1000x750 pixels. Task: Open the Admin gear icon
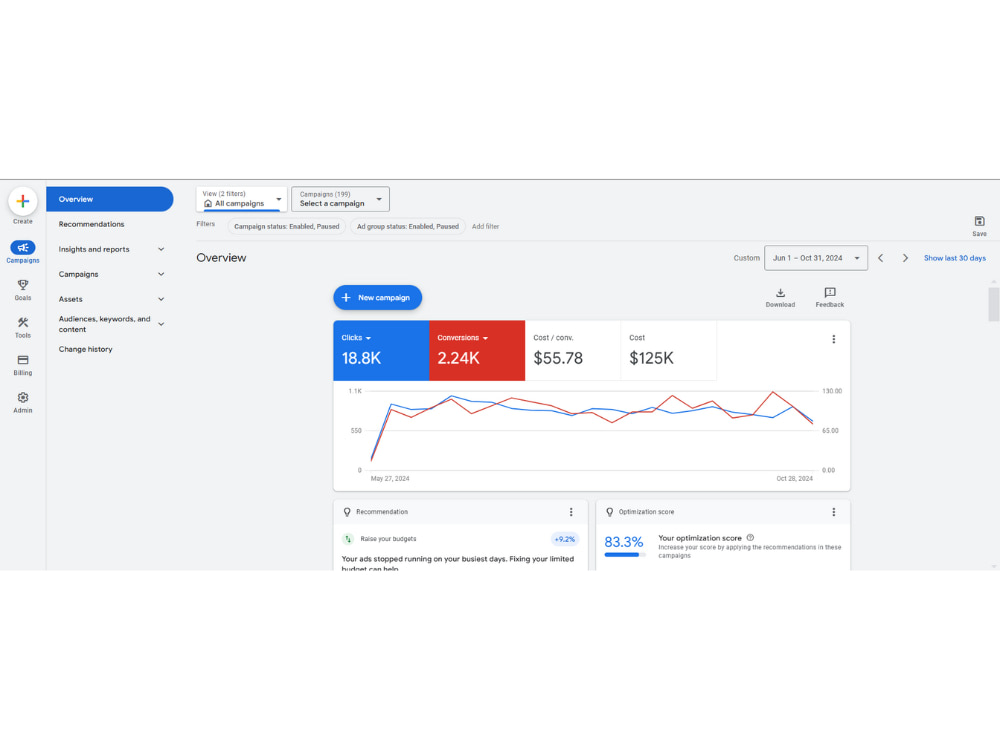[23, 397]
